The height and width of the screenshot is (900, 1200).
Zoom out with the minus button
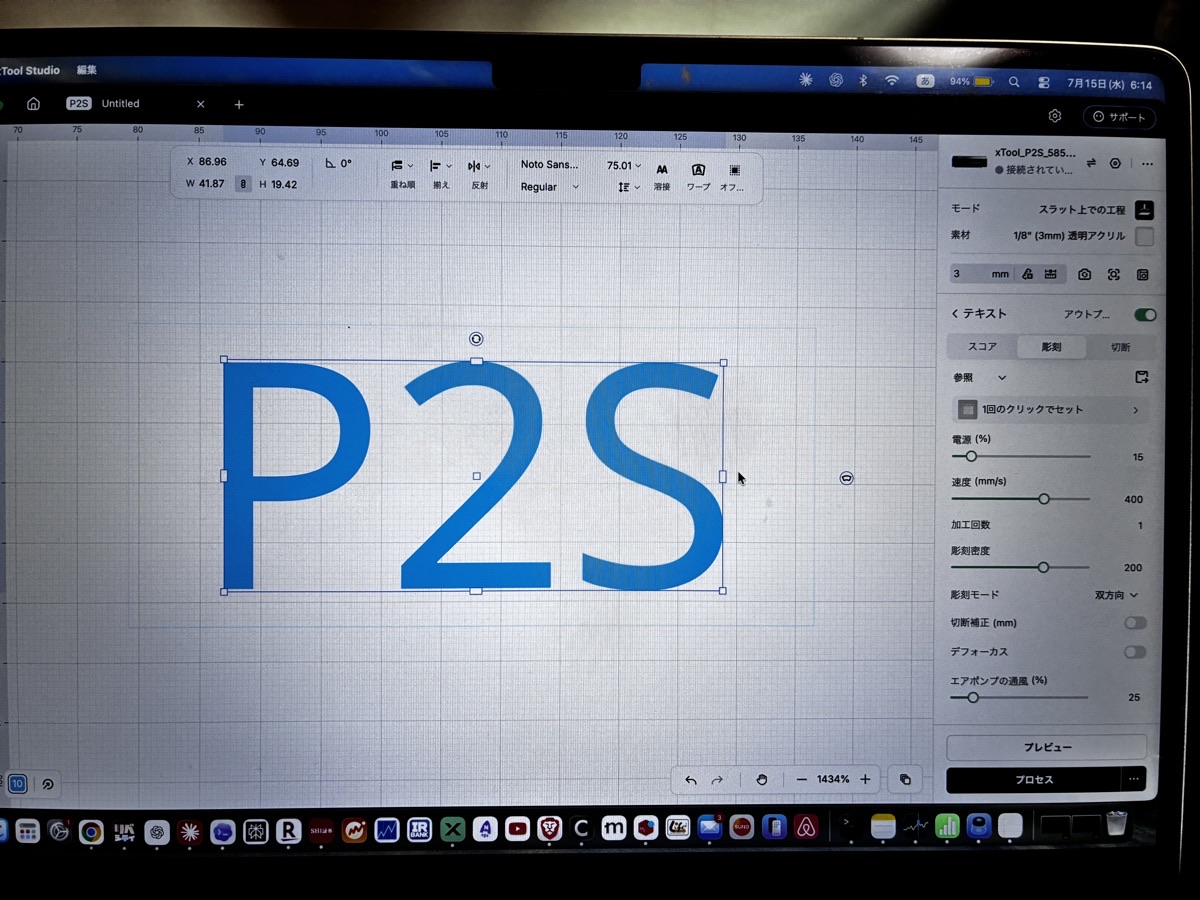801,780
